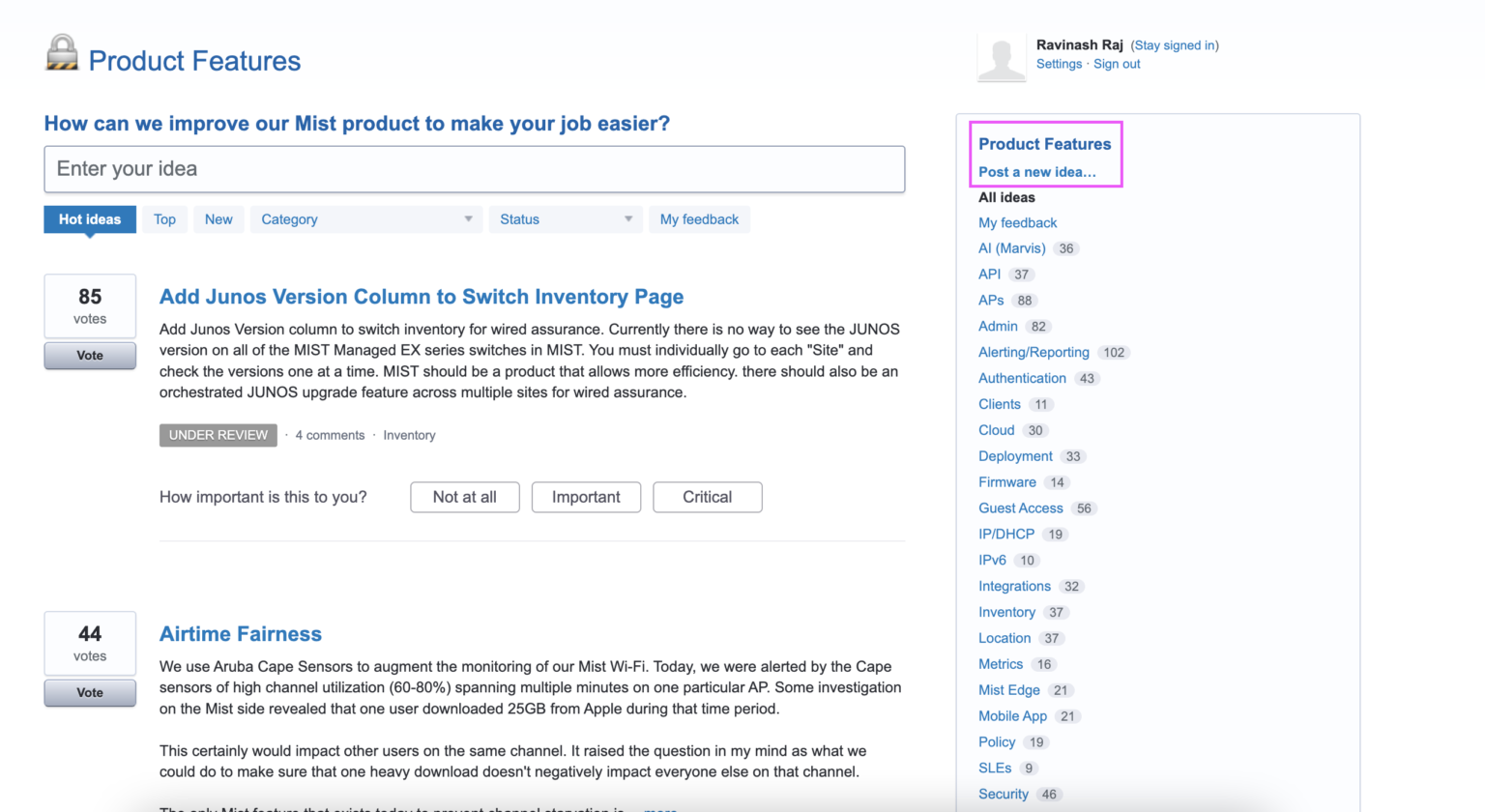Select "Not at all" importance rating
This screenshot has width=1485, height=812.
coord(465,497)
